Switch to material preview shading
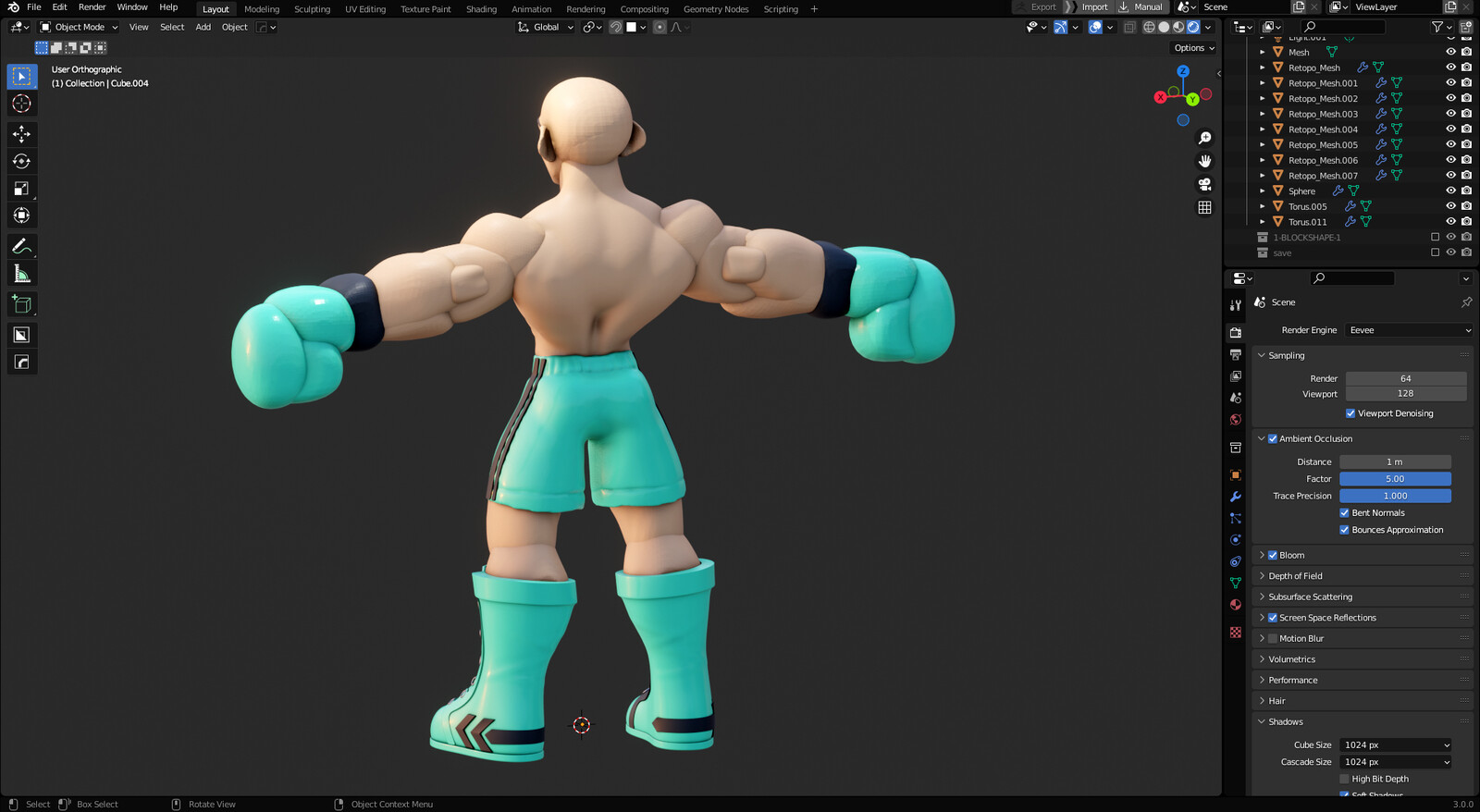The image size is (1480, 812). [1178, 27]
